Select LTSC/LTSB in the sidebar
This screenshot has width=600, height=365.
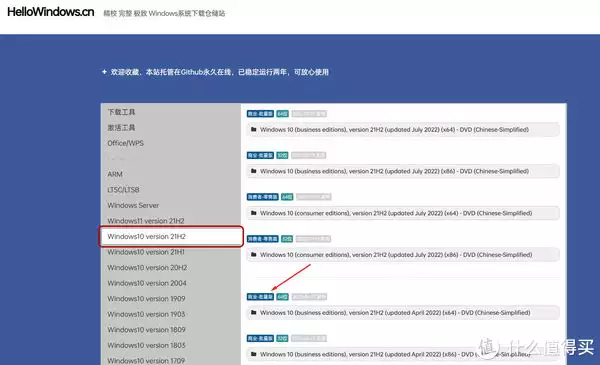123,190
